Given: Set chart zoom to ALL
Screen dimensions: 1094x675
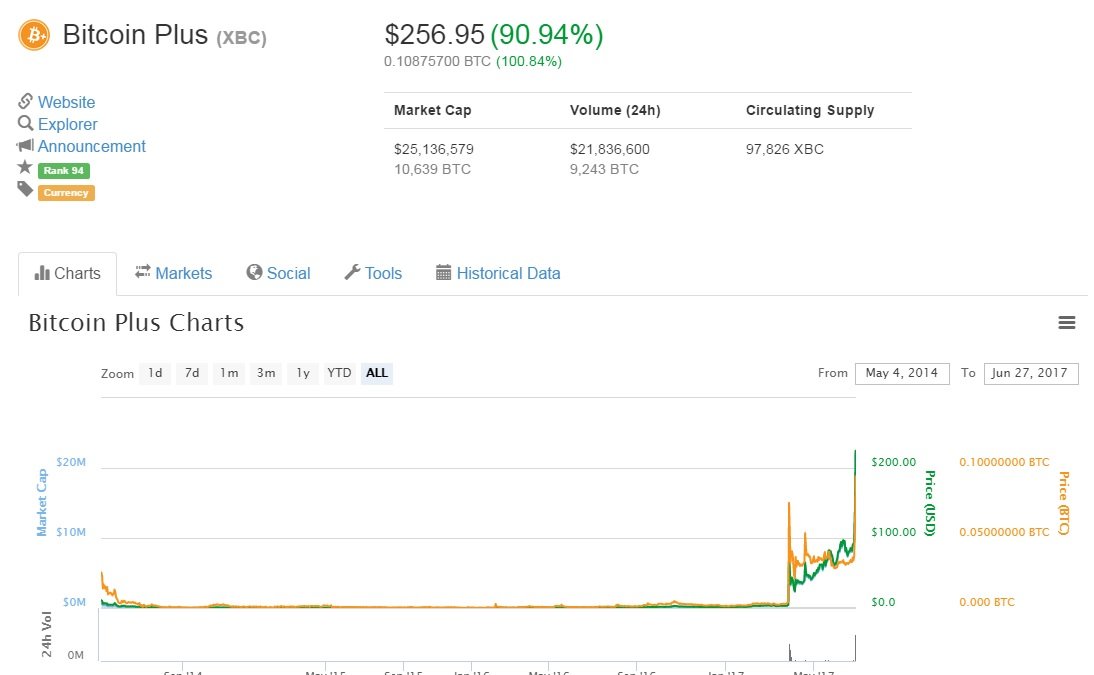Looking at the screenshot, I should click(377, 373).
